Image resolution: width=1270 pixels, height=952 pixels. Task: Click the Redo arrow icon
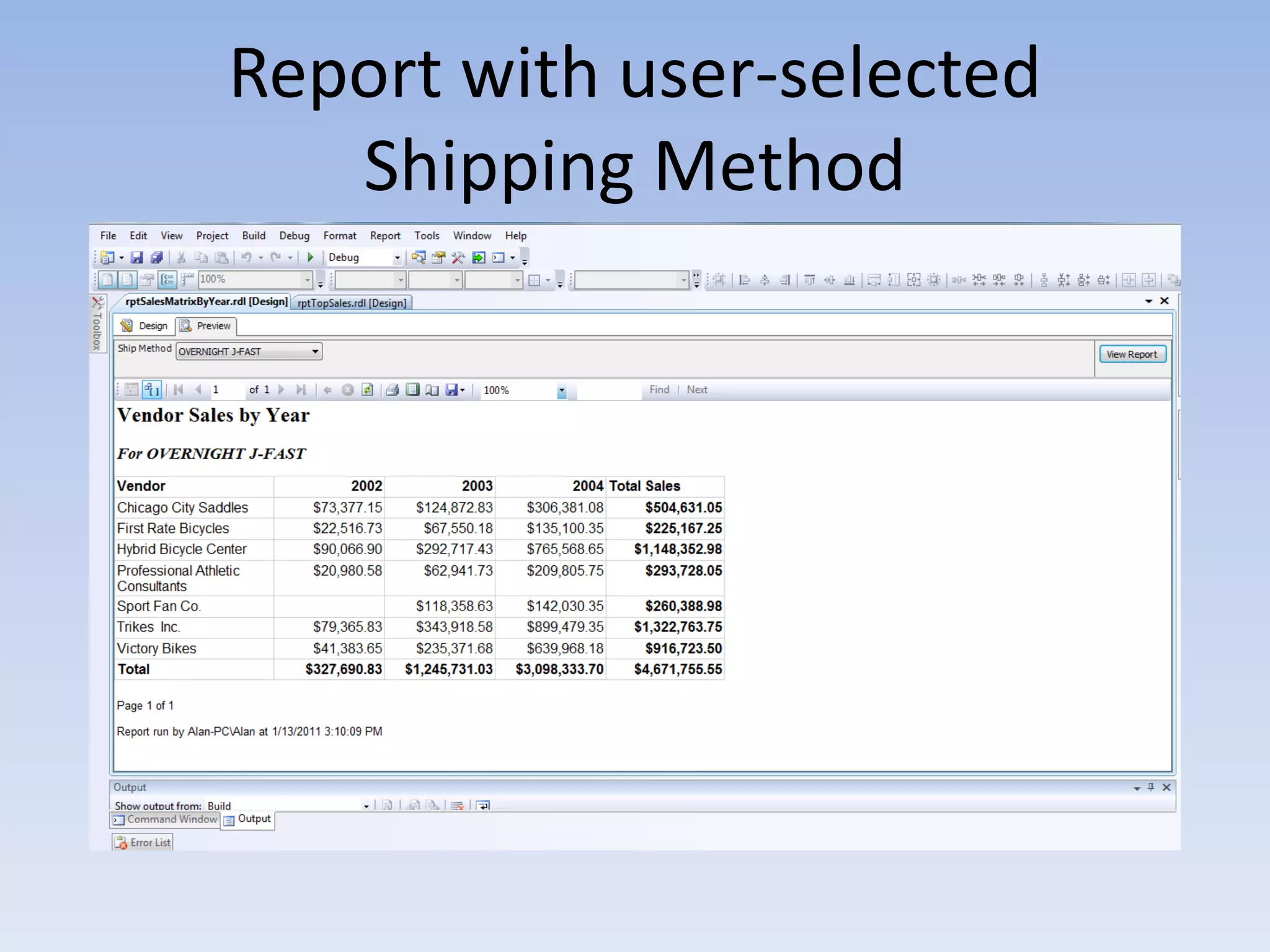click(x=276, y=257)
